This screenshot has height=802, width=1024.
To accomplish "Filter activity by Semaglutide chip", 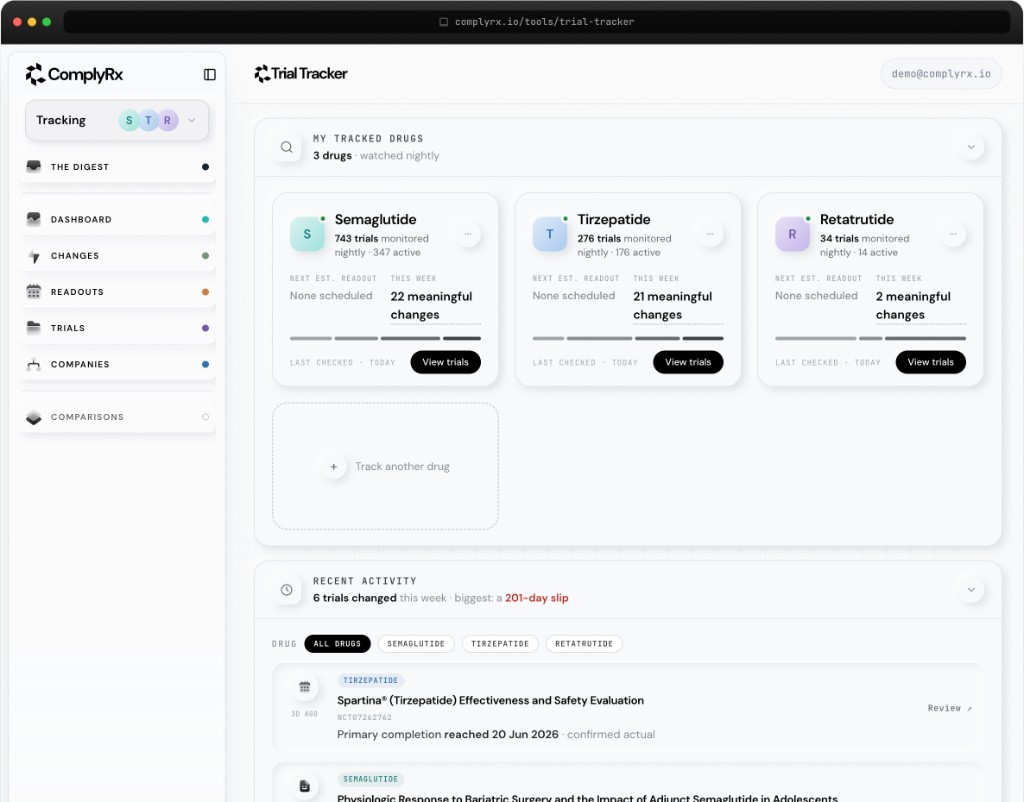I will click(416, 644).
